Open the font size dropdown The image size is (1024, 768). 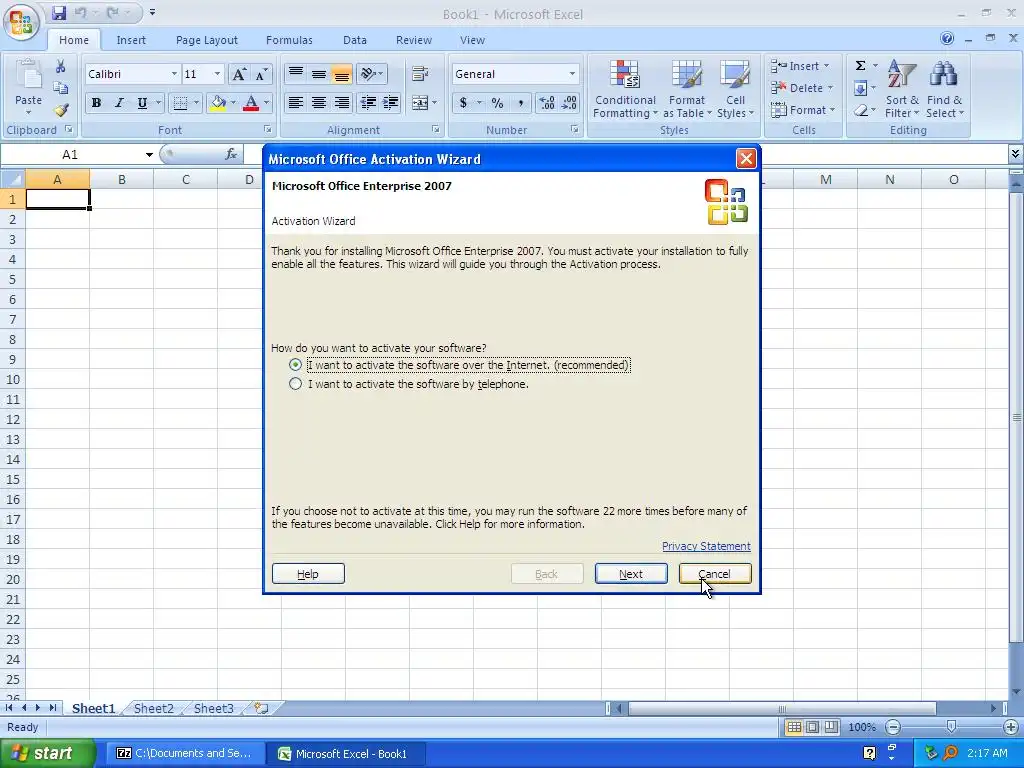[217, 74]
